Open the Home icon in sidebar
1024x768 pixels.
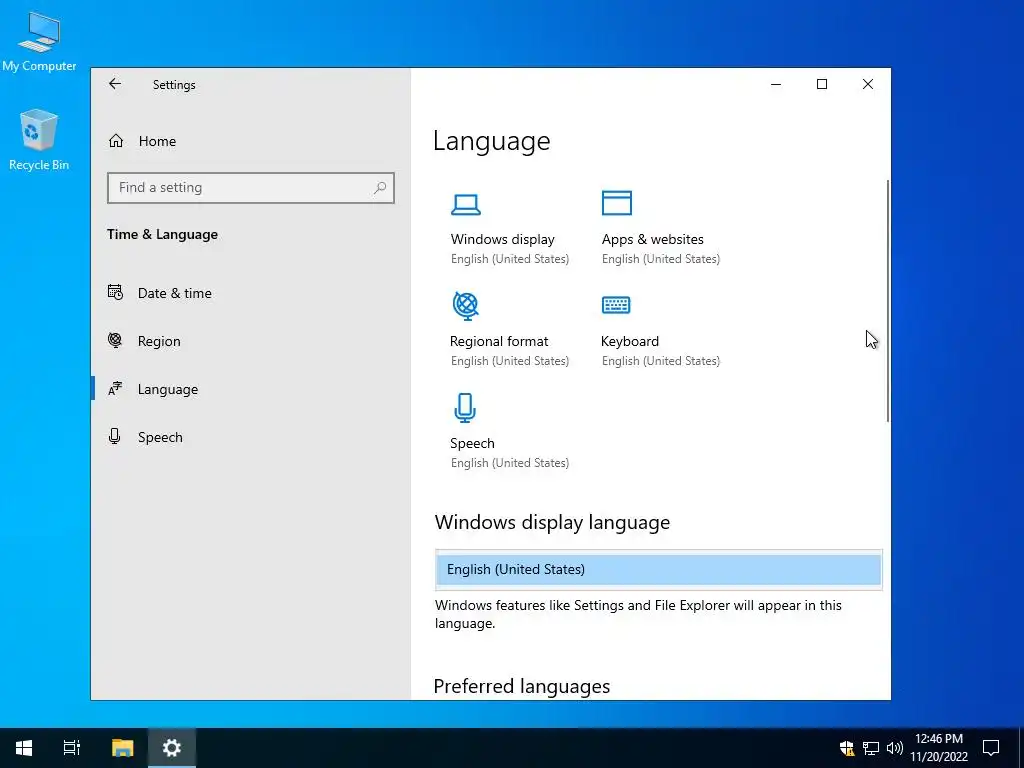[116, 141]
